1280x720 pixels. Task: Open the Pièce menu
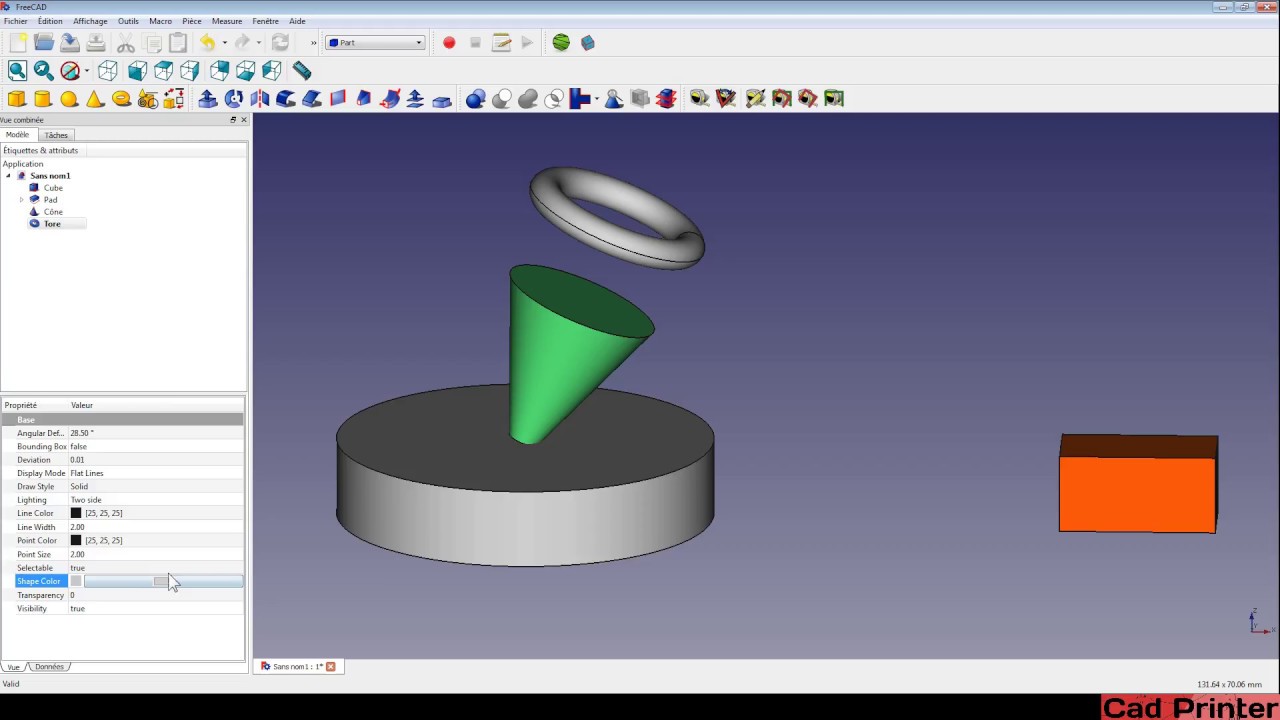(x=192, y=21)
